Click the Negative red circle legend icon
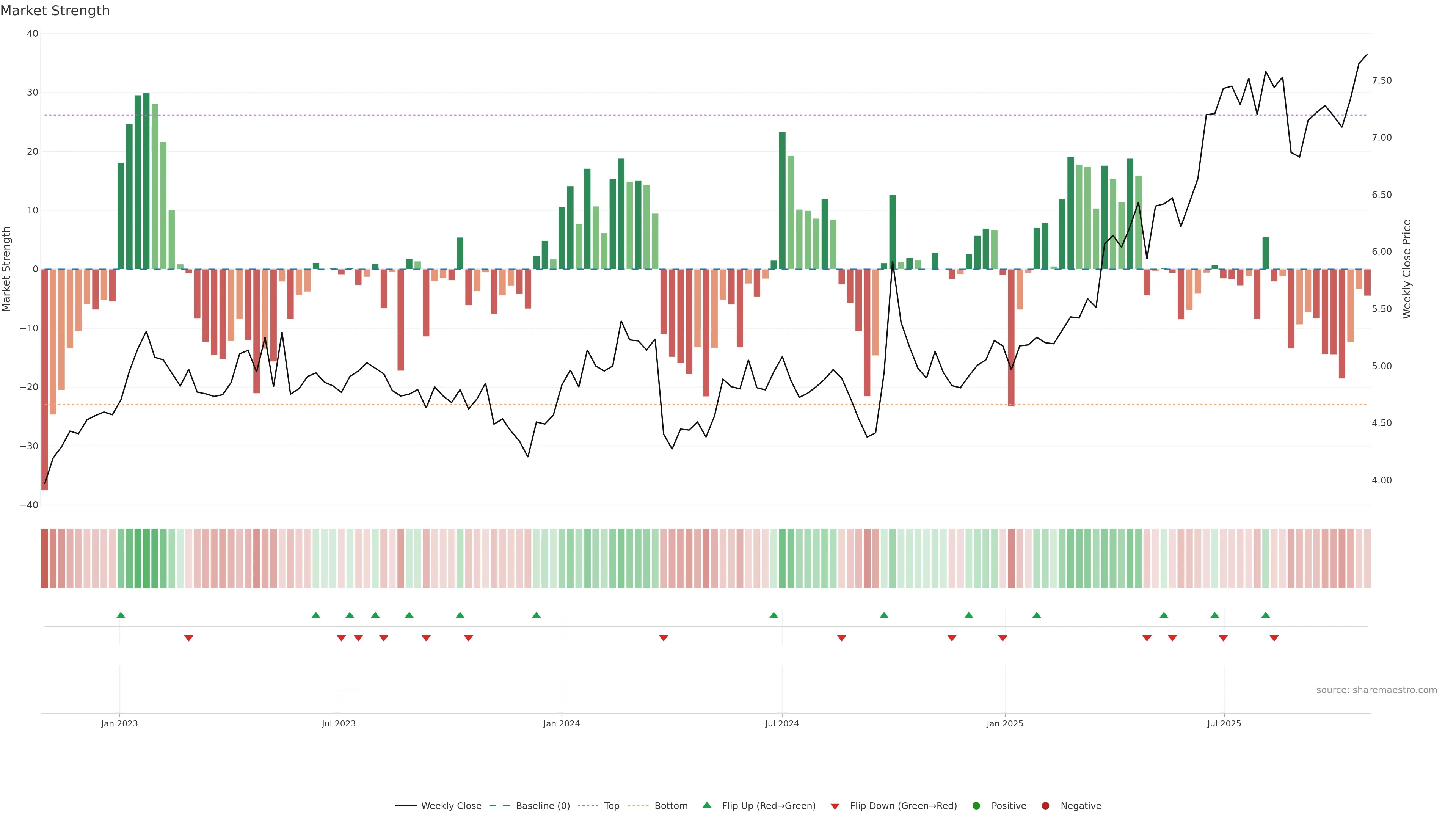Viewport: 1456px width, 819px height. pyautogui.click(x=1045, y=806)
